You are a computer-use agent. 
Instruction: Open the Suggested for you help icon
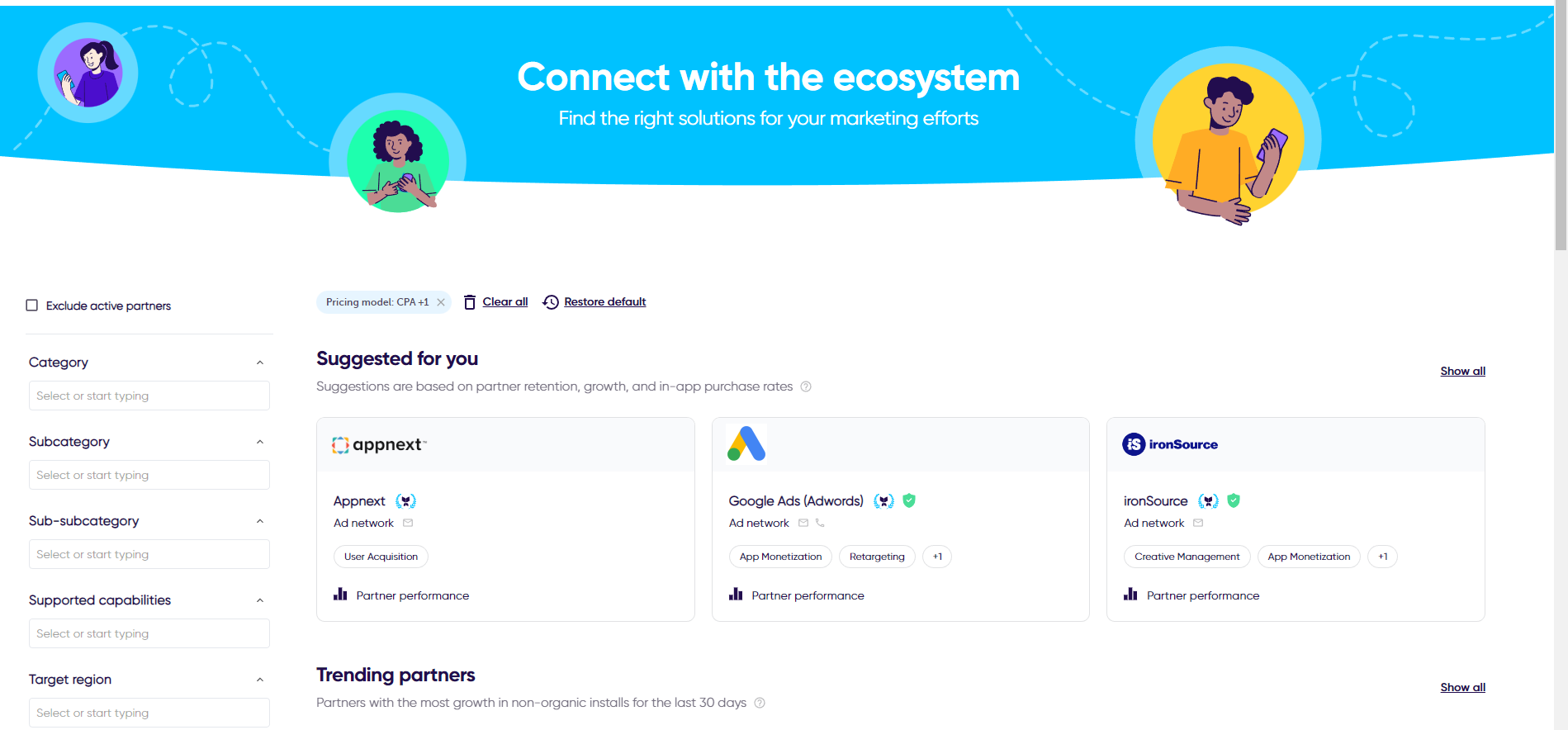pos(806,386)
